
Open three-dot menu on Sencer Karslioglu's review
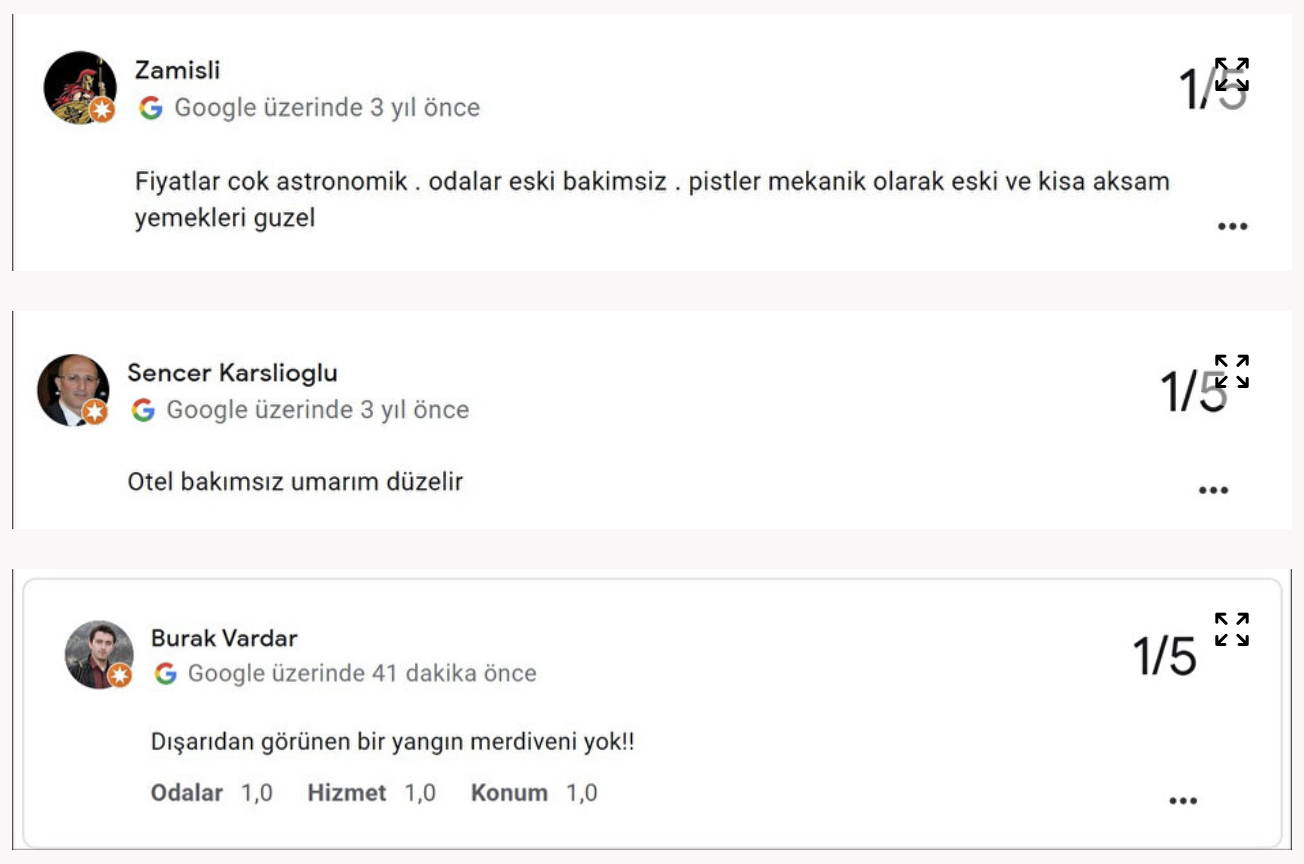click(1212, 490)
